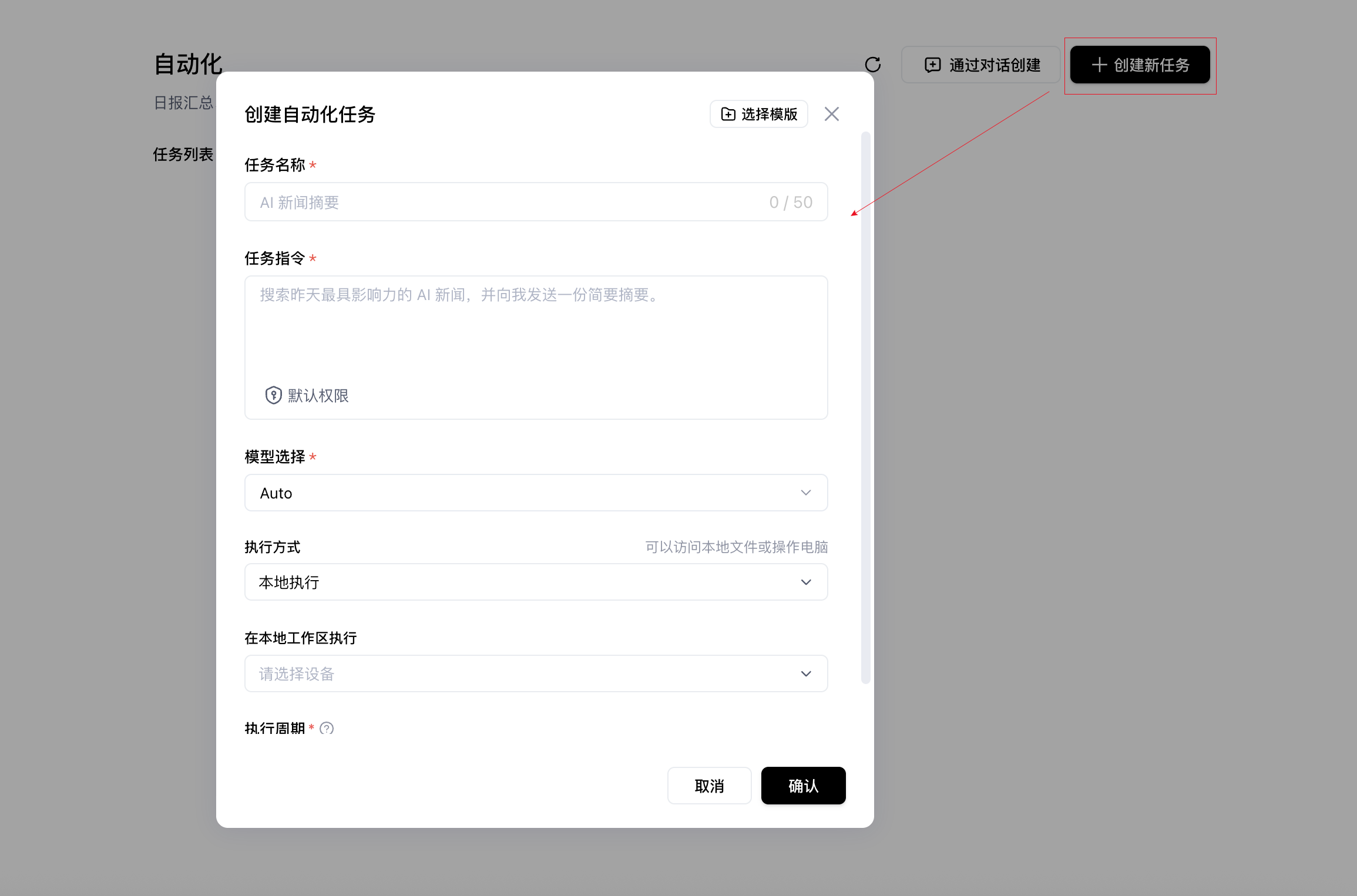Click the 自动化 page title
This screenshot has width=1357, height=896.
188,64
